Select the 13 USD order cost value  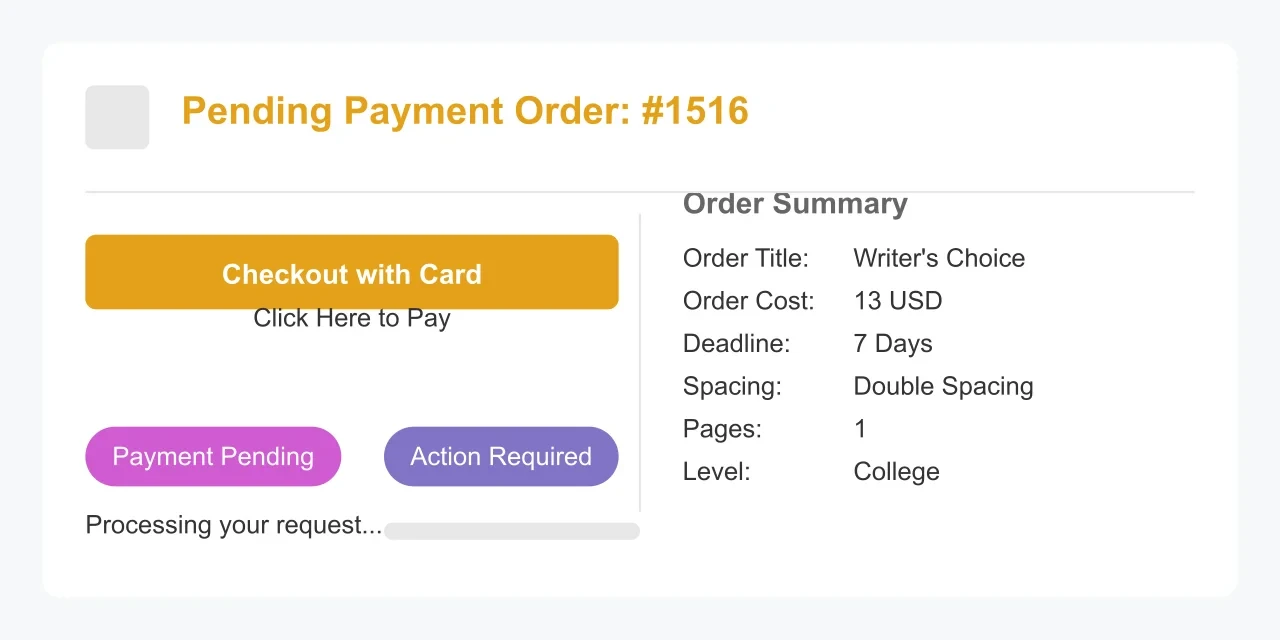click(x=897, y=300)
